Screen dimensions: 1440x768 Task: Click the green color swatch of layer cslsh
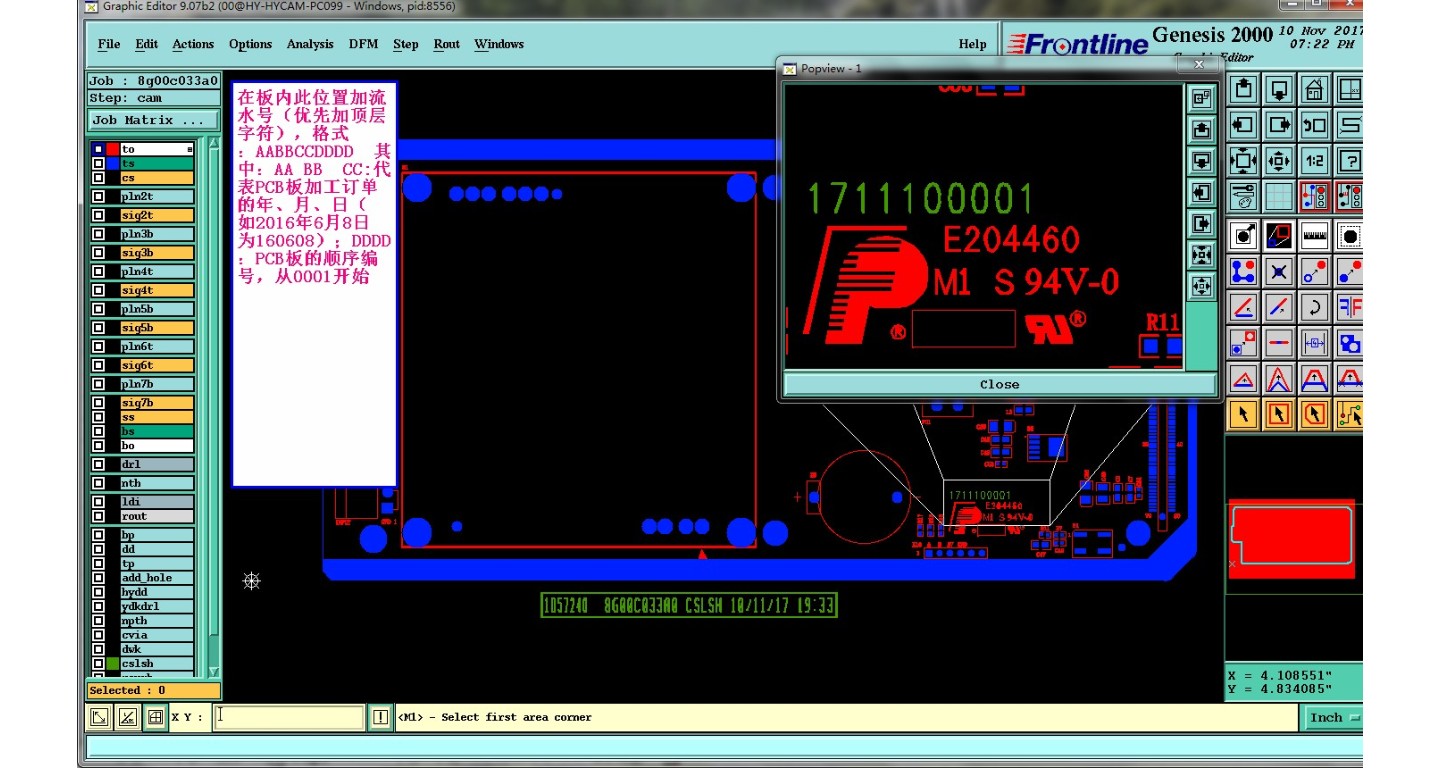point(113,664)
